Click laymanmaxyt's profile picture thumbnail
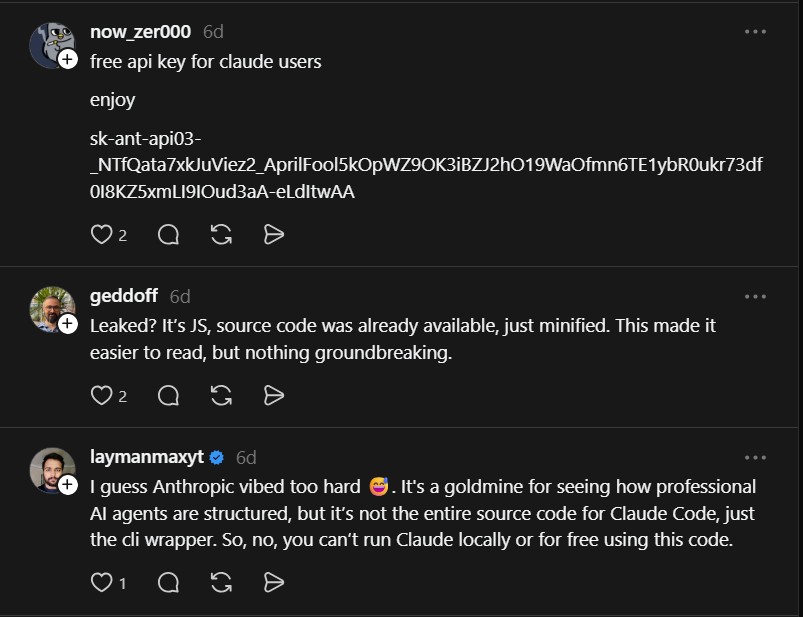The height and width of the screenshot is (617, 803). [x=52, y=470]
